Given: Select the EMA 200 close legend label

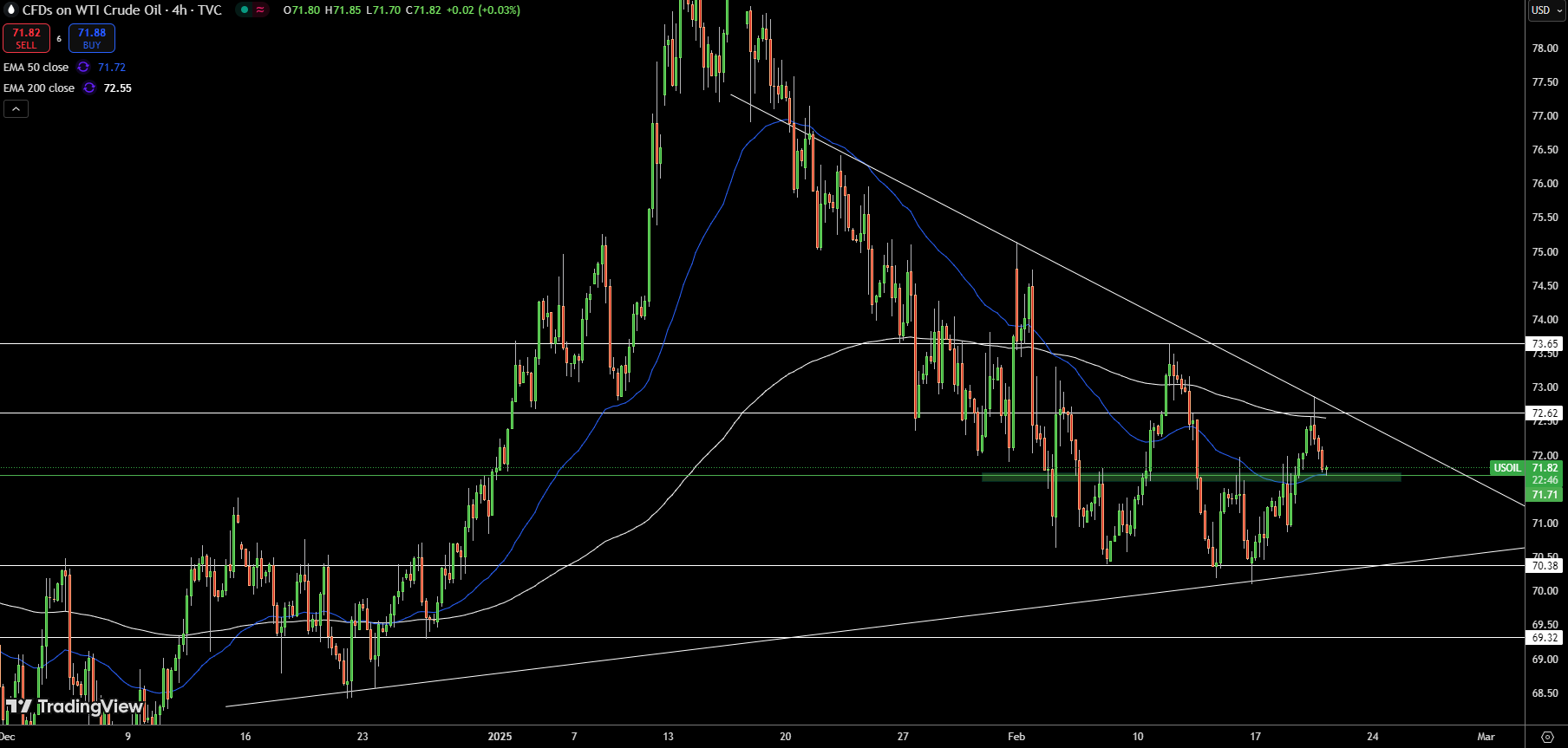Looking at the screenshot, I should click(x=39, y=88).
